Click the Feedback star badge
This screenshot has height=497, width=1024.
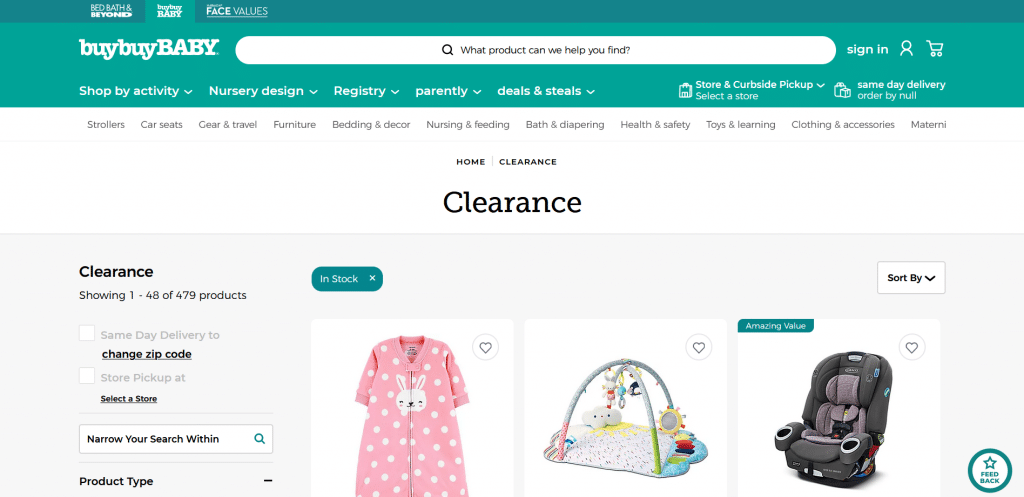(x=989, y=470)
